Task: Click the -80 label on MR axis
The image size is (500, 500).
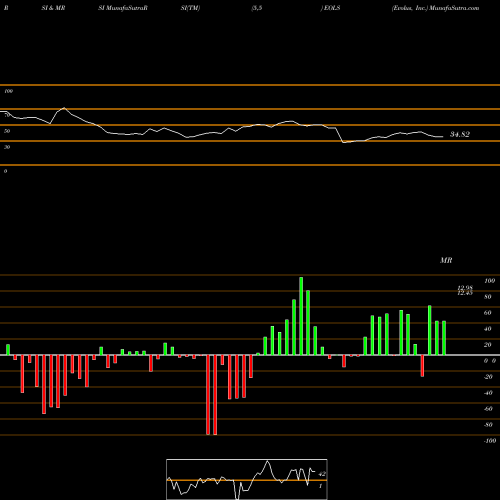Action: click(x=488, y=425)
